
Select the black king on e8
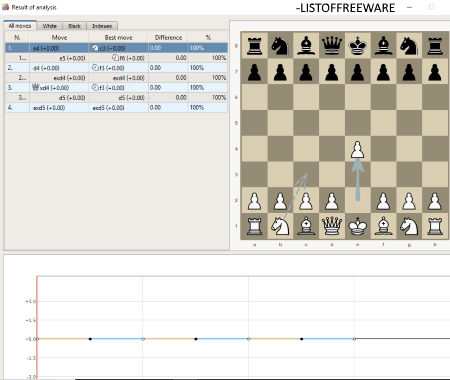(357, 46)
